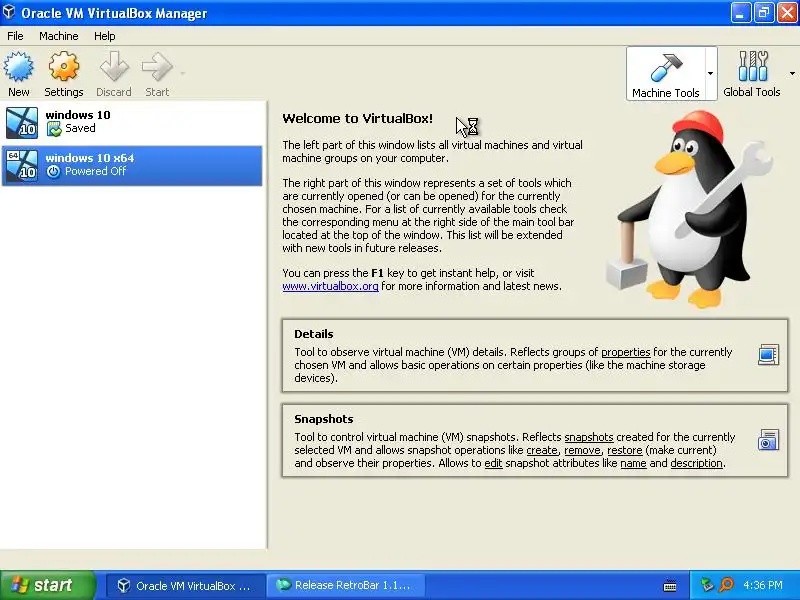Open the File menu

point(15,36)
